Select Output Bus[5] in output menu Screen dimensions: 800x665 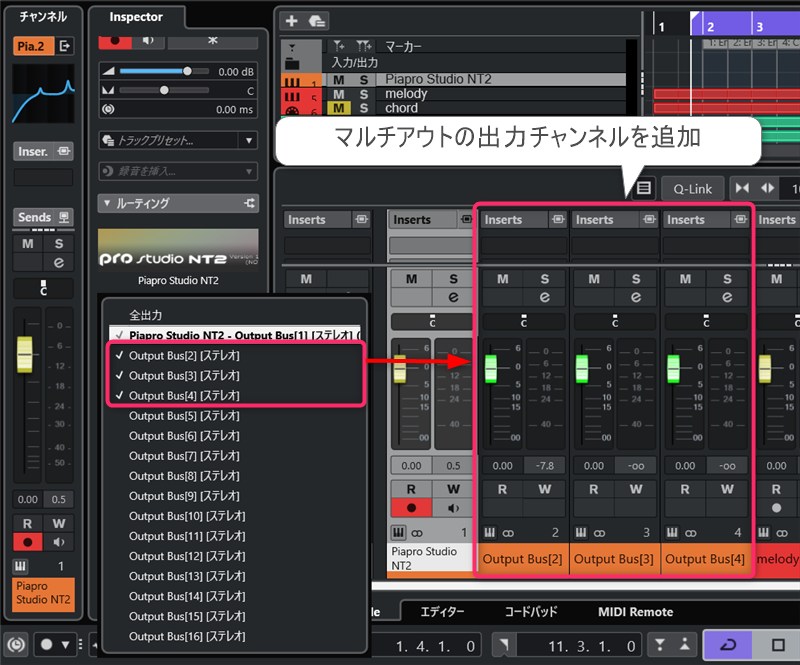point(184,415)
